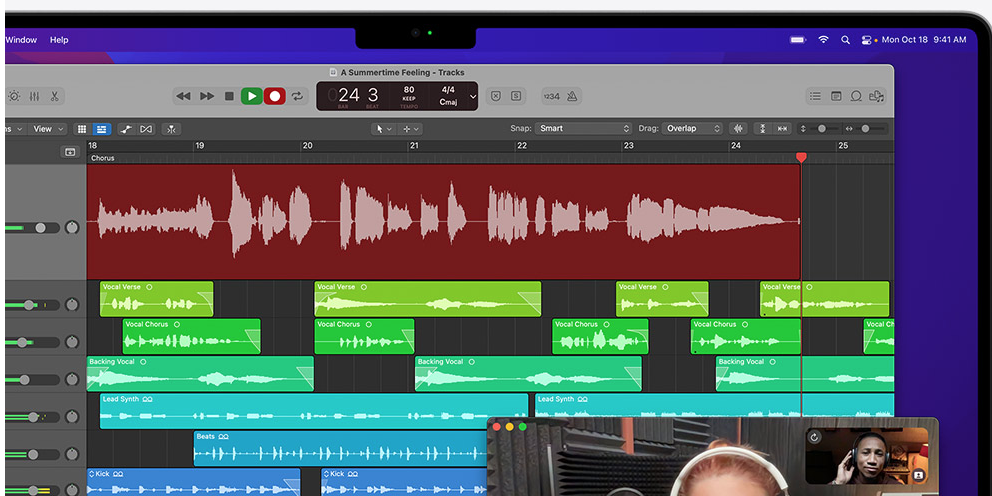Open the Loop Browser
Viewport: 992px width, 496px height.
point(856,96)
